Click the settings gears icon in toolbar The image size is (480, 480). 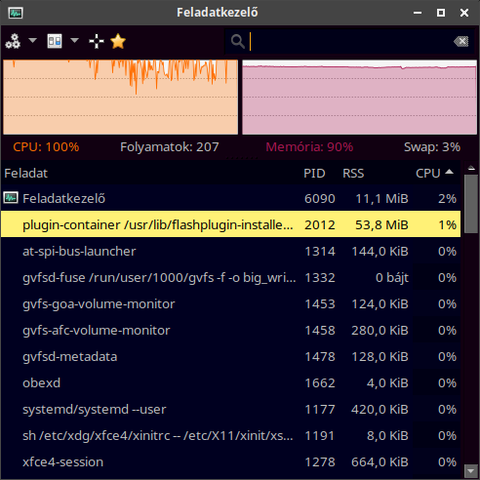pyautogui.click(x=13, y=41)
